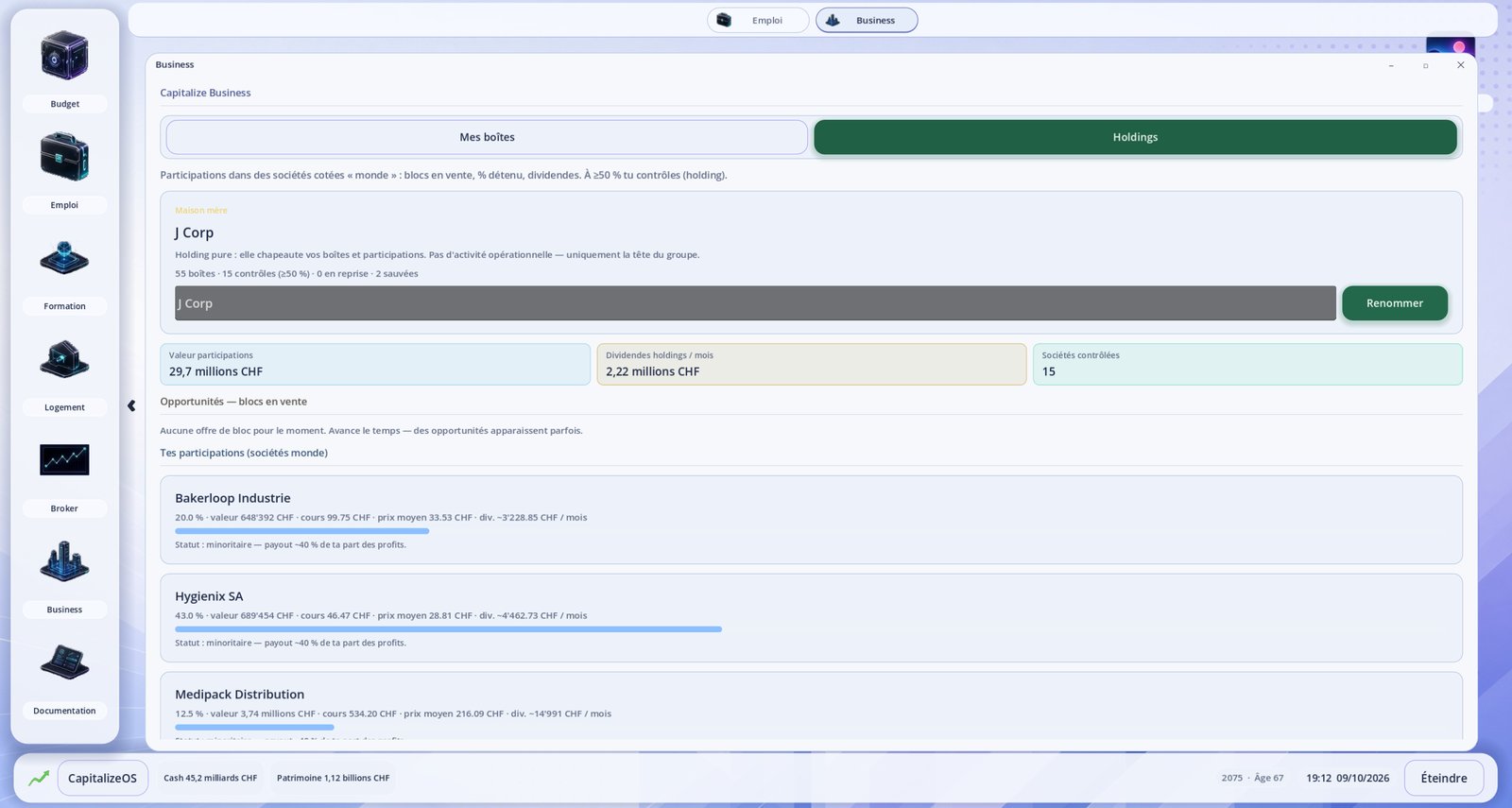Open the Formation icon
The height and width of the screenshot is (808, 1512).
pos(64,258)
